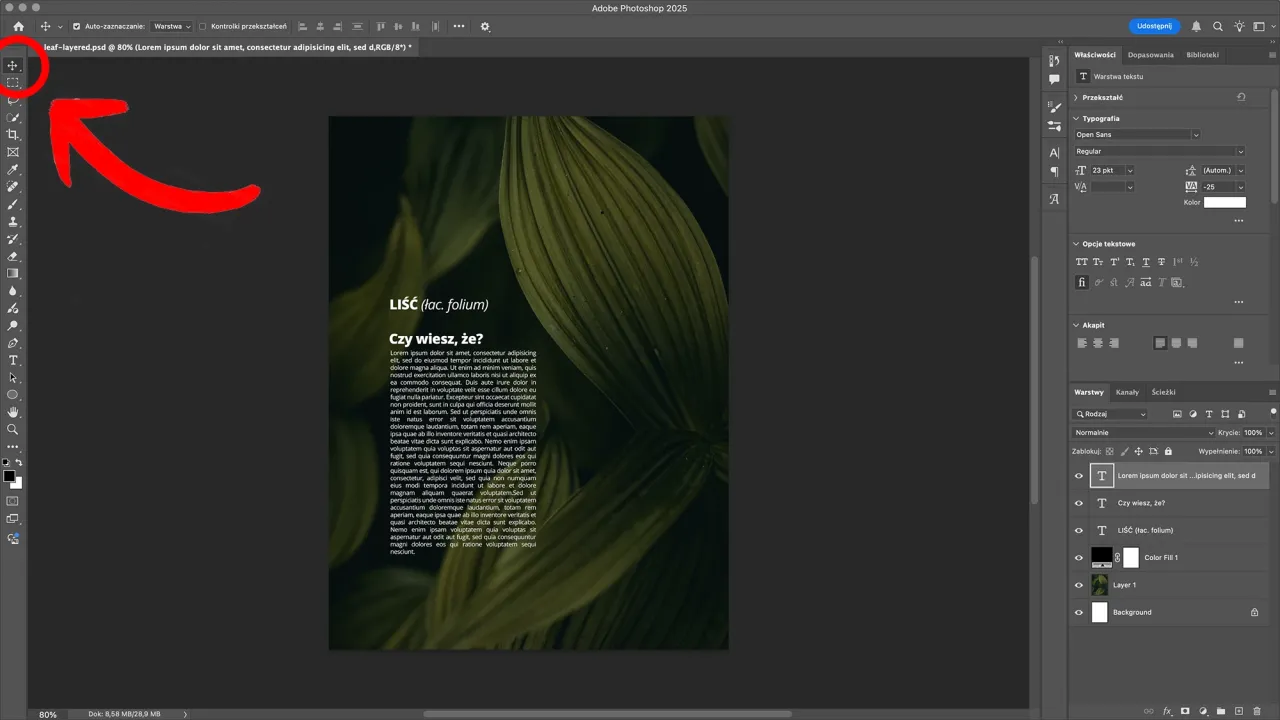The height and width of the screenshot is (720, 1280).
Task: Click the delete layer trash icon
Action: (1258, 710)
